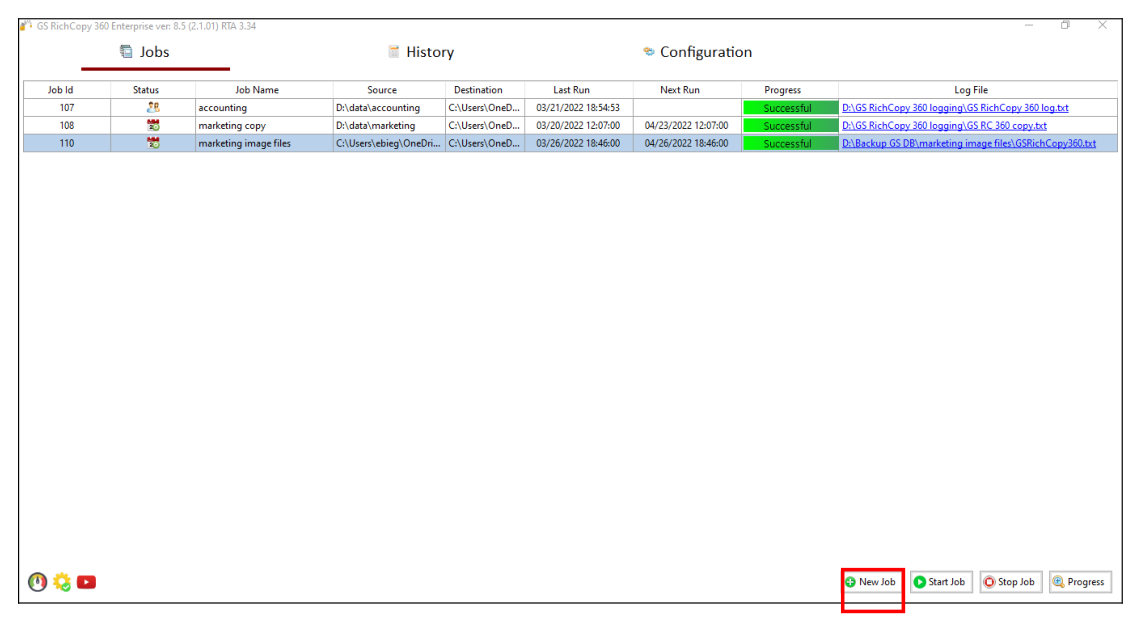The height and width of the screenshot is (622, 1141).
Task: Open the yellow gear settings icon
Action: click(62, 582)
